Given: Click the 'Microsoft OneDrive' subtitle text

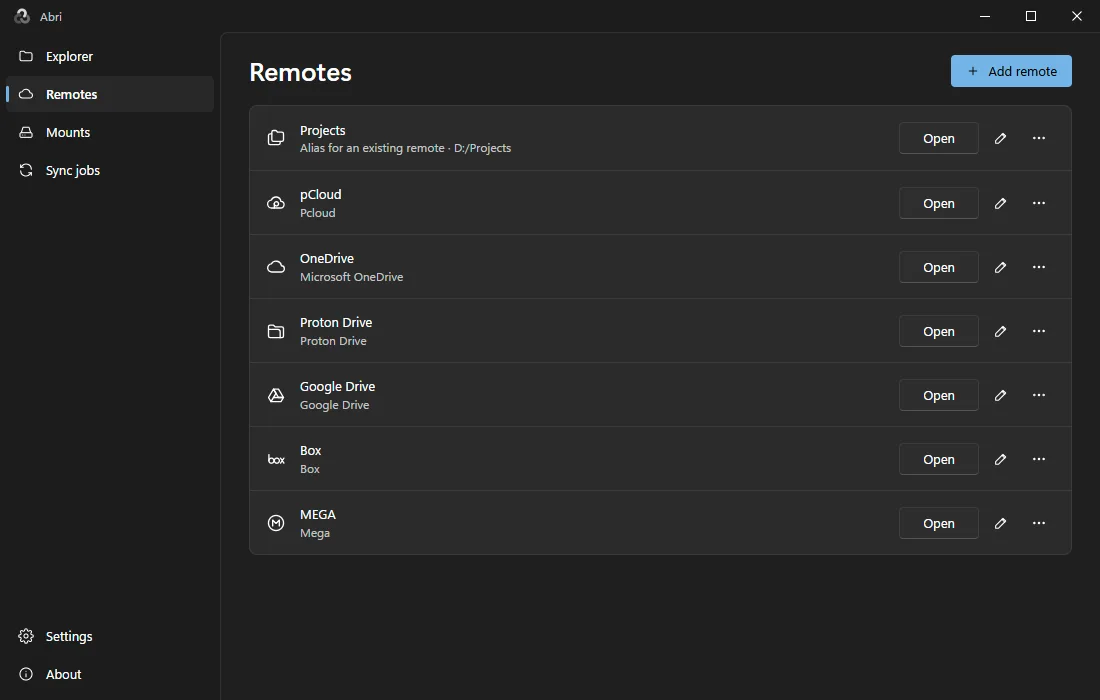Looking at the screenshot, I should click(351, 277).
